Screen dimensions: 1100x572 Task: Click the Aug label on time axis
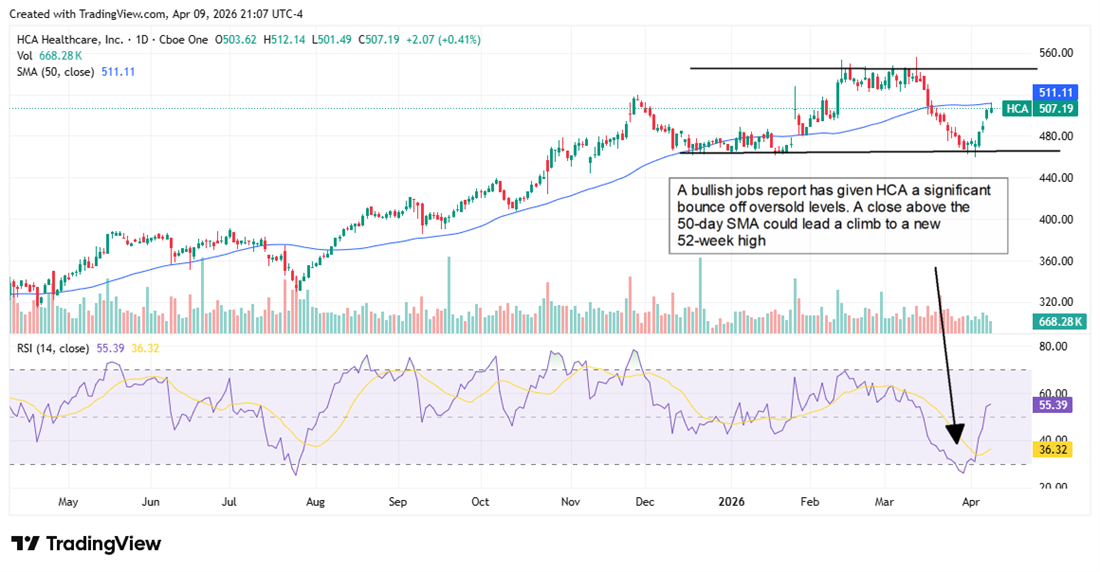point(316,502)
